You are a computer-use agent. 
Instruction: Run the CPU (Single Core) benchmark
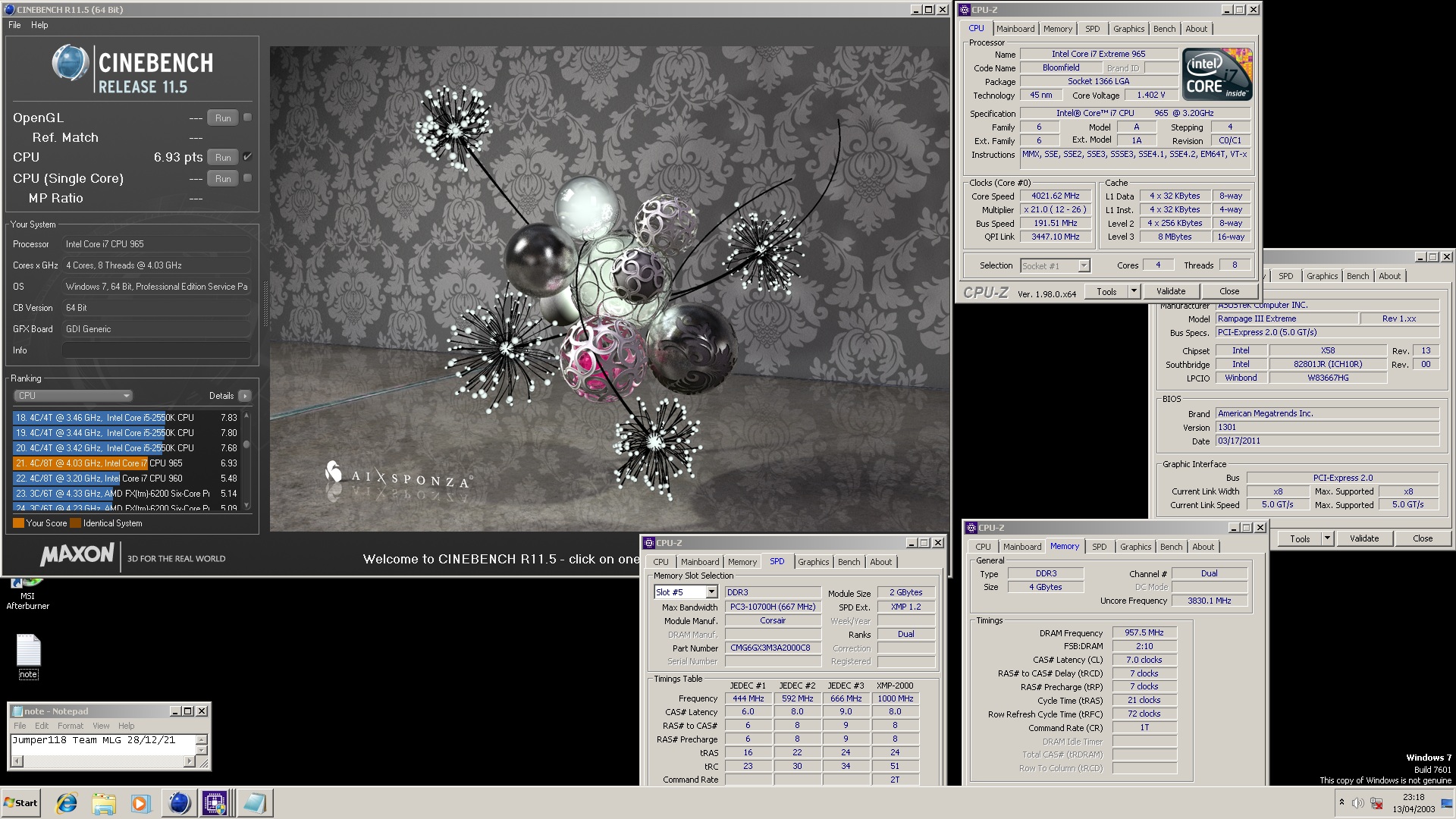point(223,178)
